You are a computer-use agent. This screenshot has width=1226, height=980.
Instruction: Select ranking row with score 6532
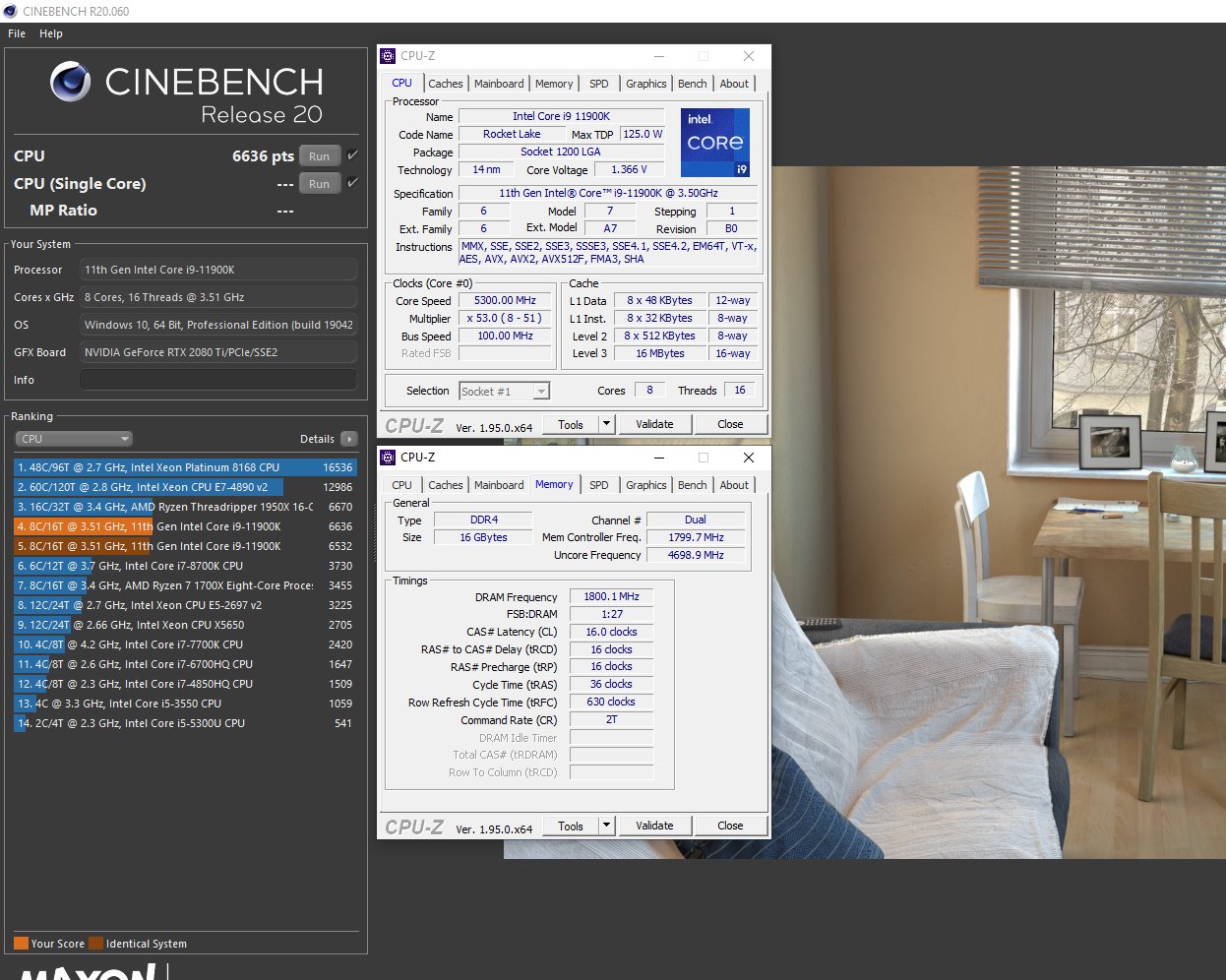(185, 546)
